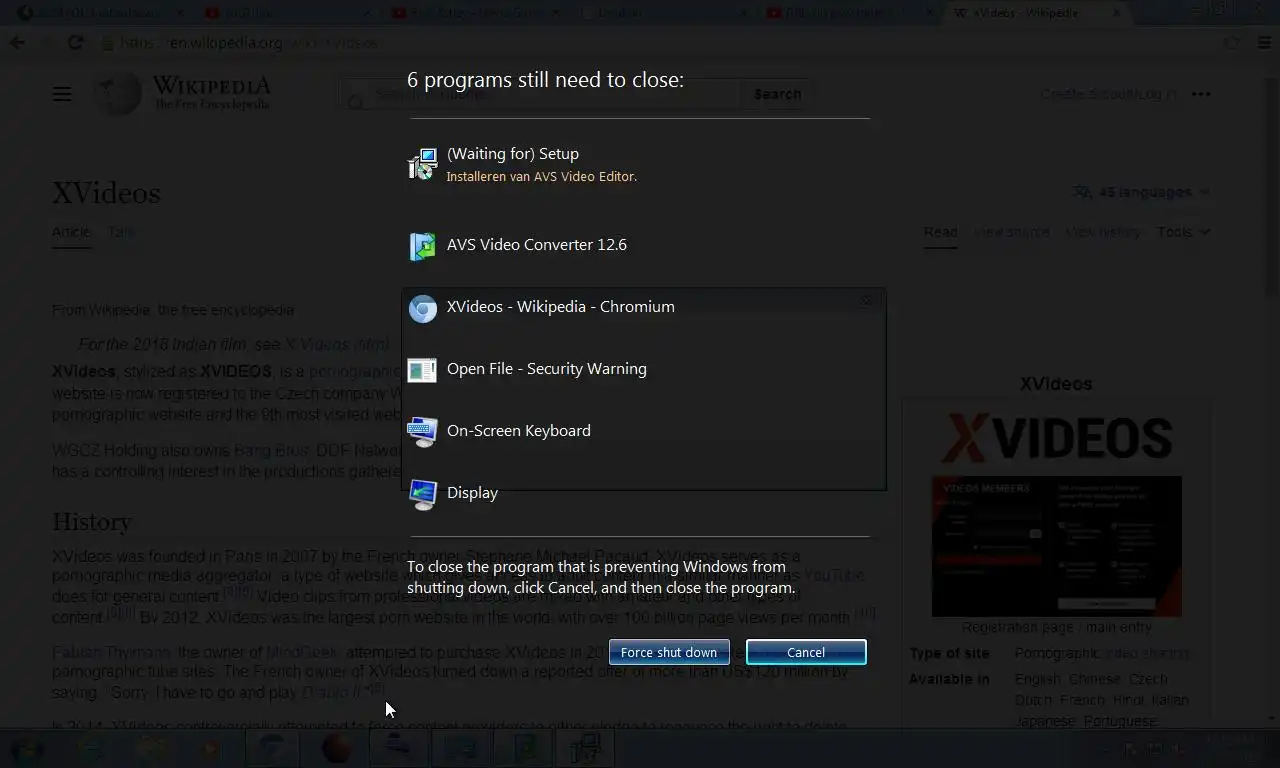Reload the page in Chromium
The width and height of the screenshot is (1280, 768).
(x=75, y=43)
